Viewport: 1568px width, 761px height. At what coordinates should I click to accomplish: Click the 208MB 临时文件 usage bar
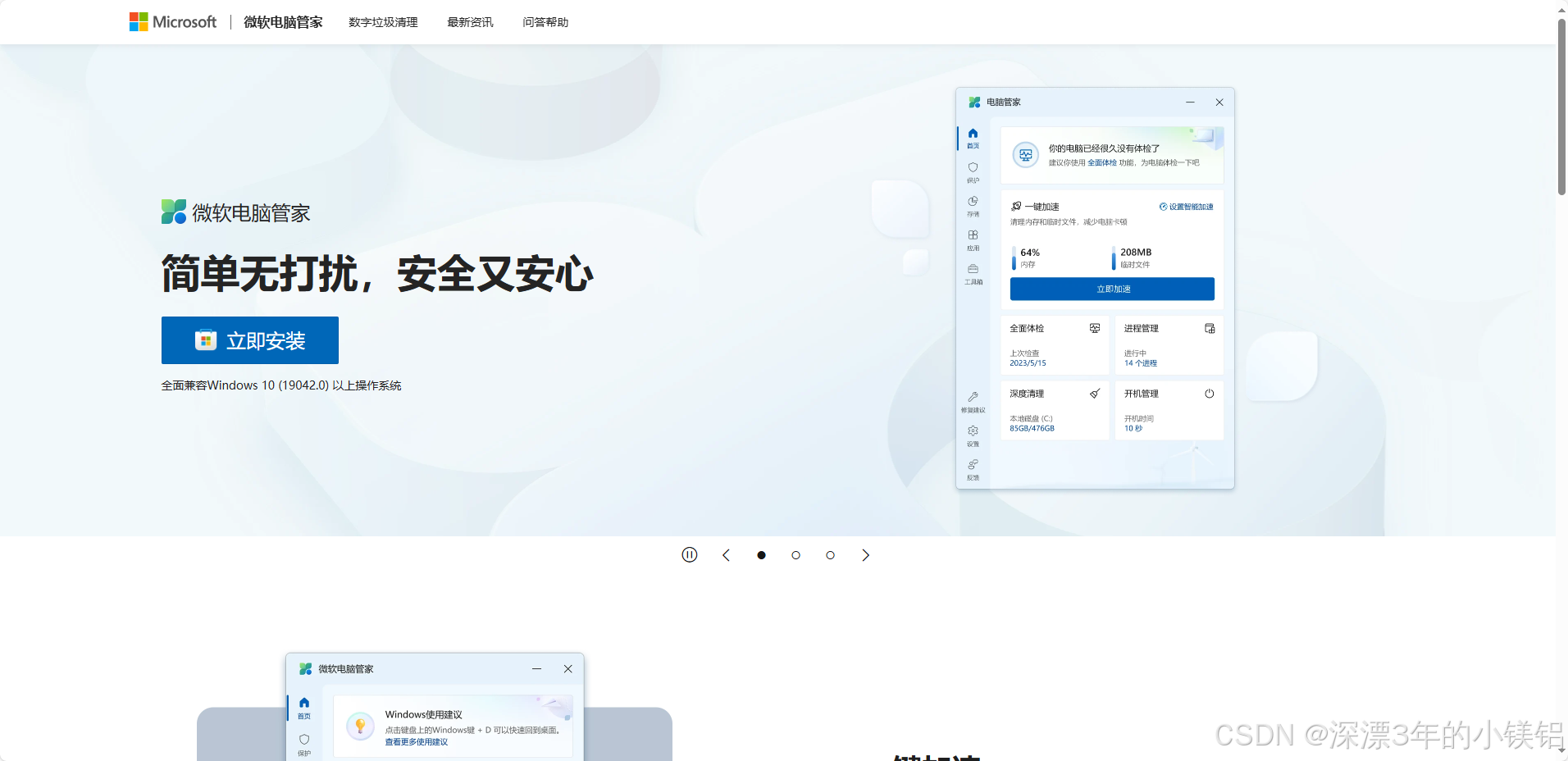[x=1114, y=257]
